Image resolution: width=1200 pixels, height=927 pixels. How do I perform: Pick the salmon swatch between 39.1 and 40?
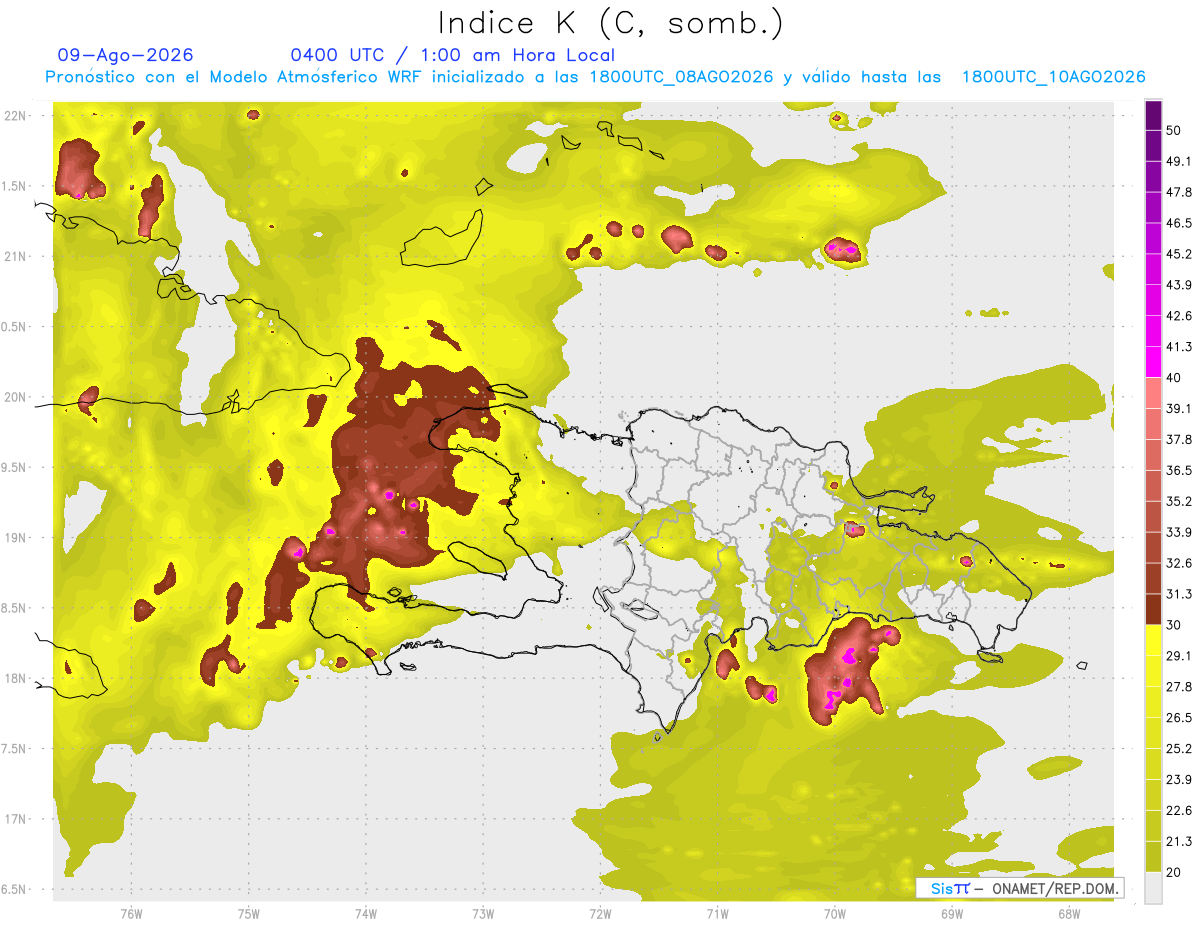1153,394
